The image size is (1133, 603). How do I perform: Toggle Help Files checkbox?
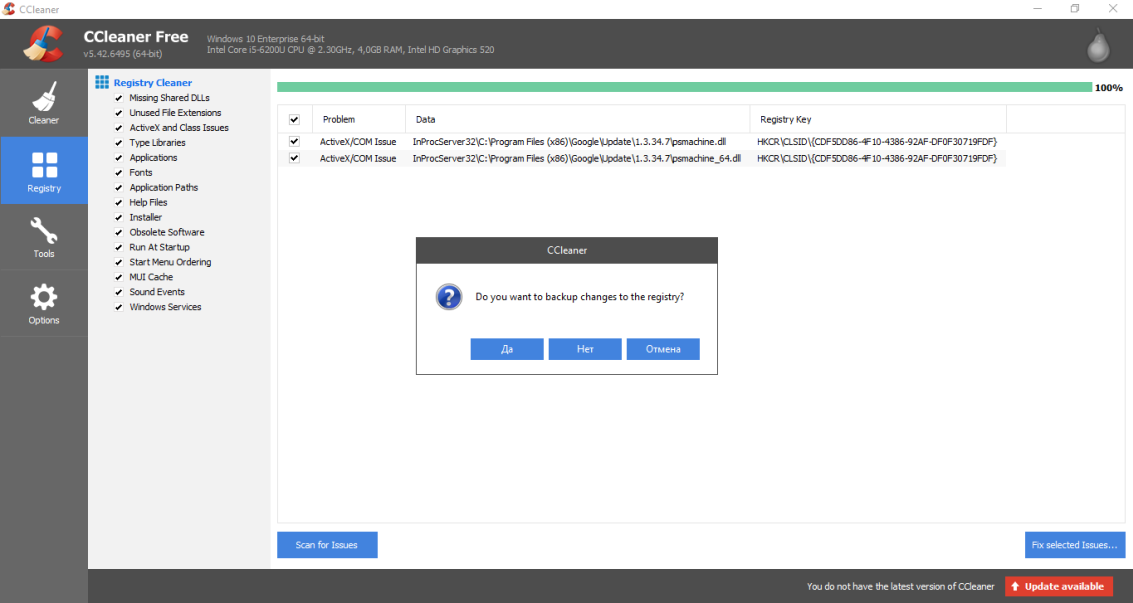click(x=119, y=202)
